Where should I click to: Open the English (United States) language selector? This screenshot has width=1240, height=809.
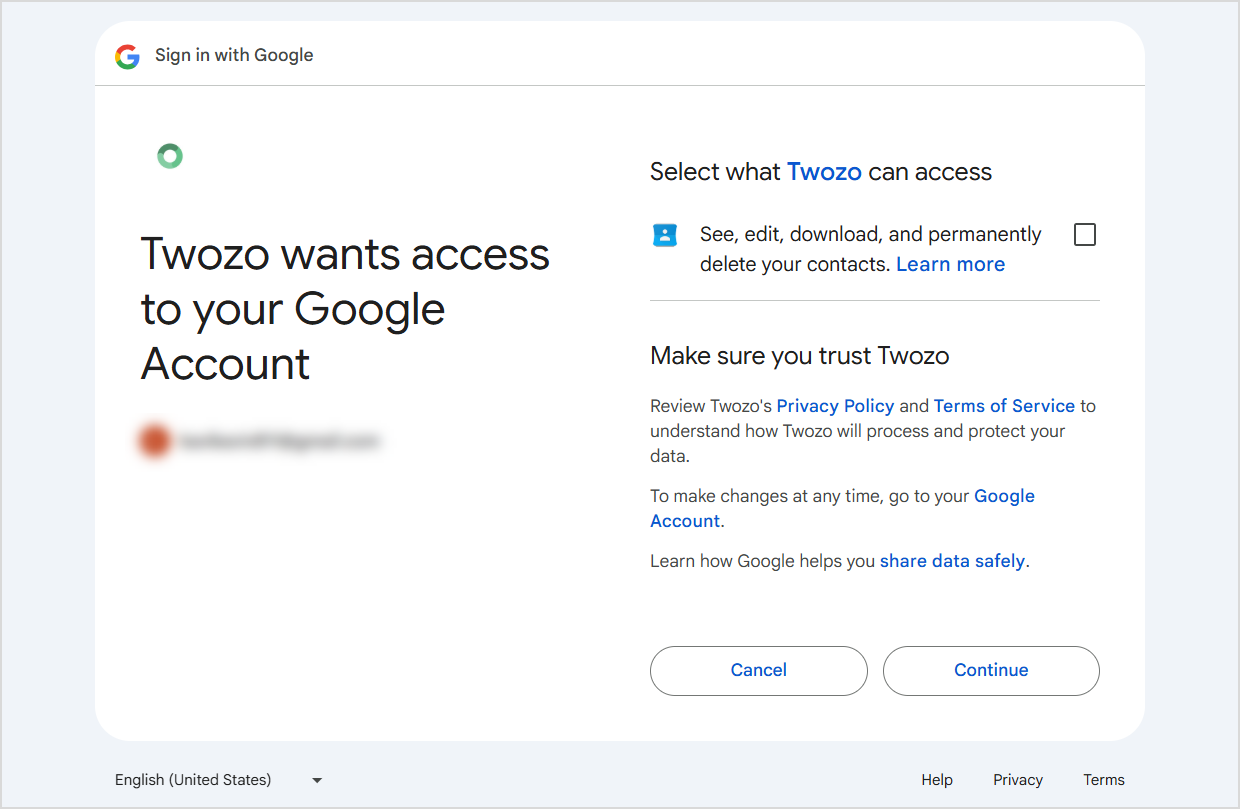coord(193,780)
